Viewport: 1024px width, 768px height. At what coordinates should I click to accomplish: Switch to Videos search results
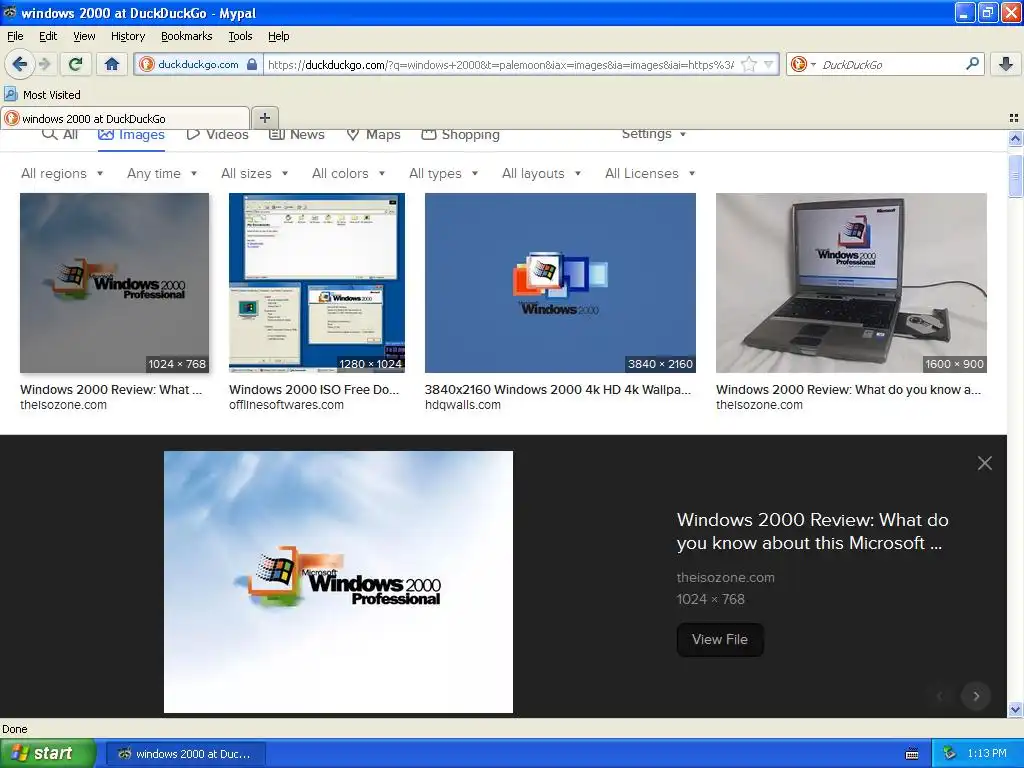pos(217,135)
